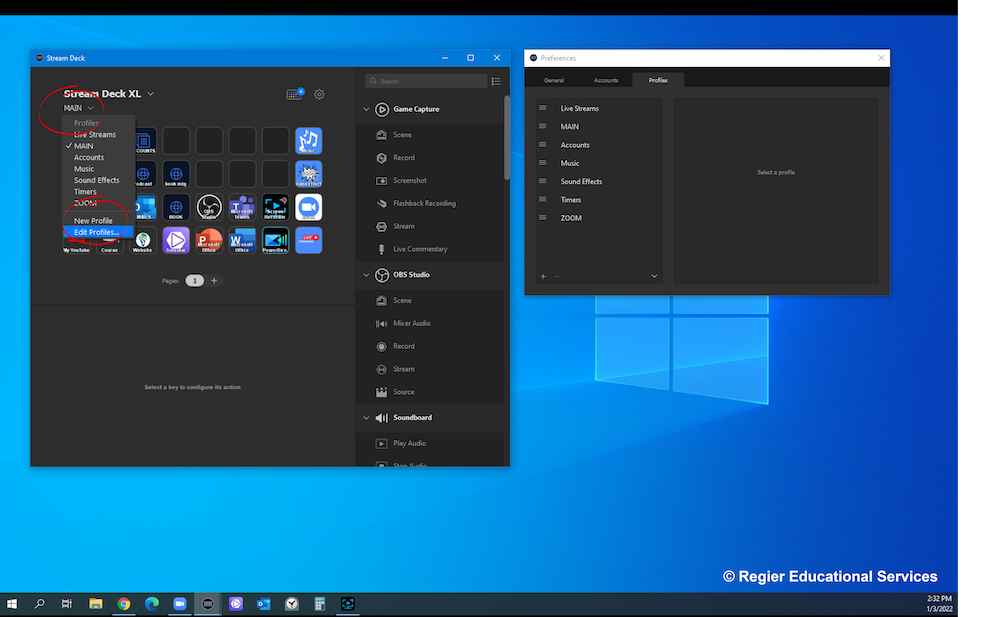Open the chevron menu below Preferences profile list

coord(654,276)
